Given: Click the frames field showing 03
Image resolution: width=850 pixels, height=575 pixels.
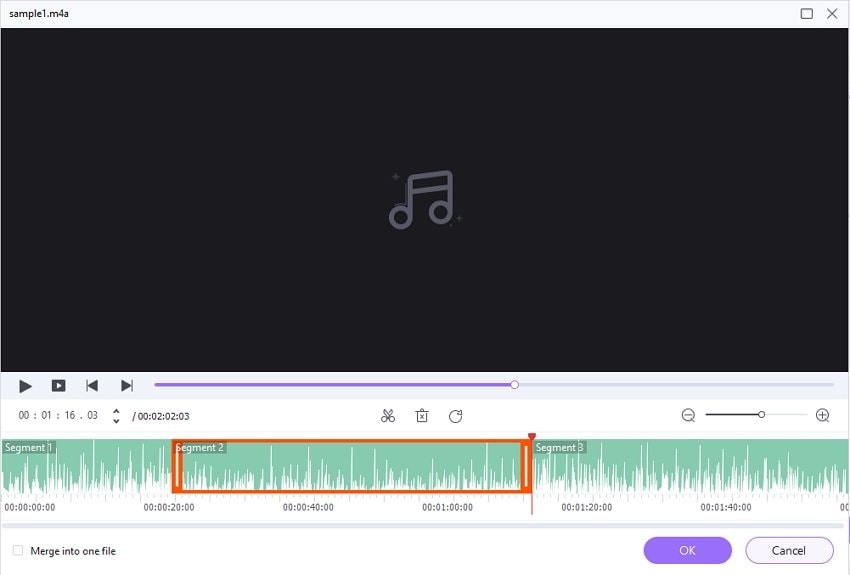Looking at the screenshot, I should pyautogui.click(x=93, y=416).
